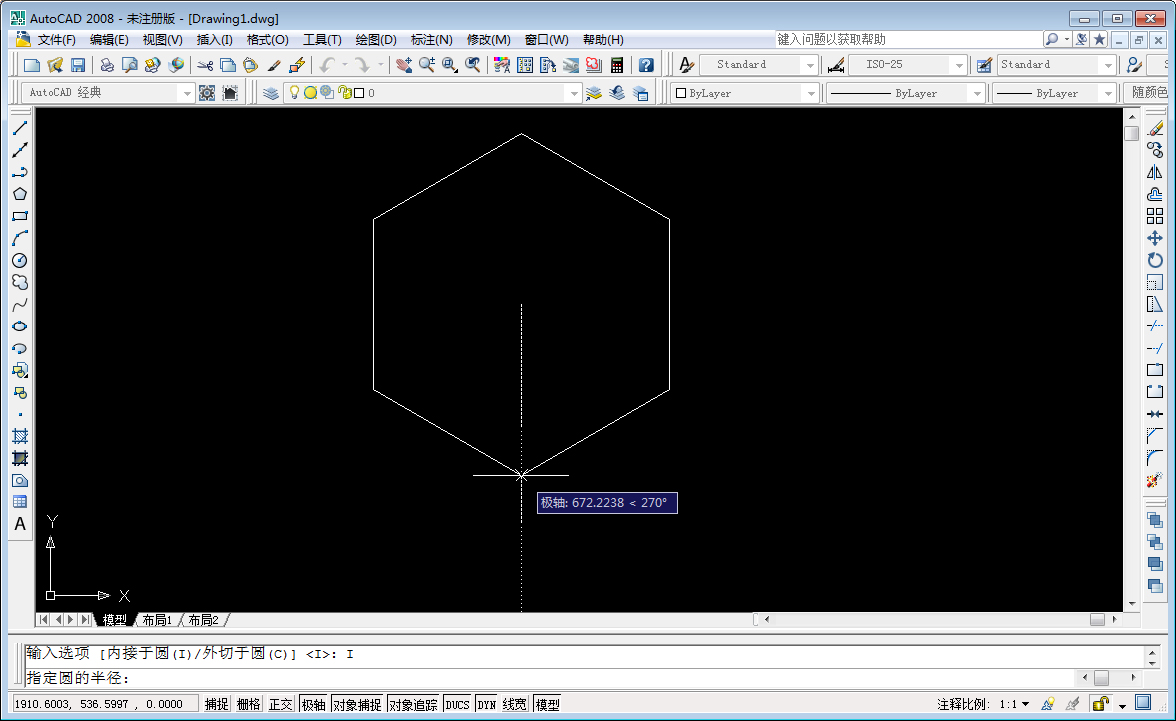Select the Line tool in the Draw toolbar
Image resolution: width=1176 pixels, height=721 pixels.
point(20,128)
